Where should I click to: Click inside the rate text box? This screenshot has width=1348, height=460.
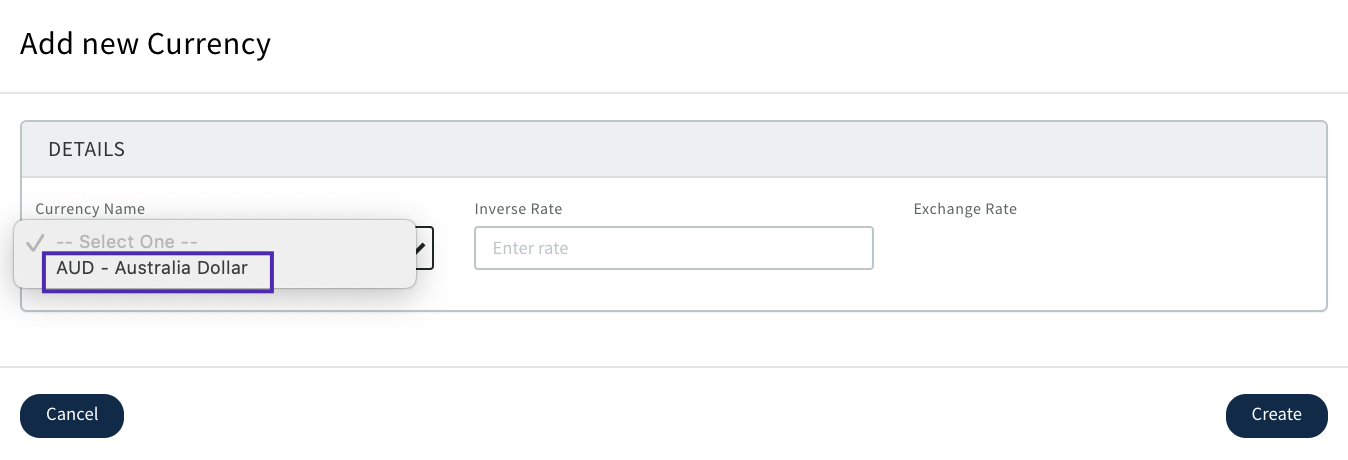[673, 248]
